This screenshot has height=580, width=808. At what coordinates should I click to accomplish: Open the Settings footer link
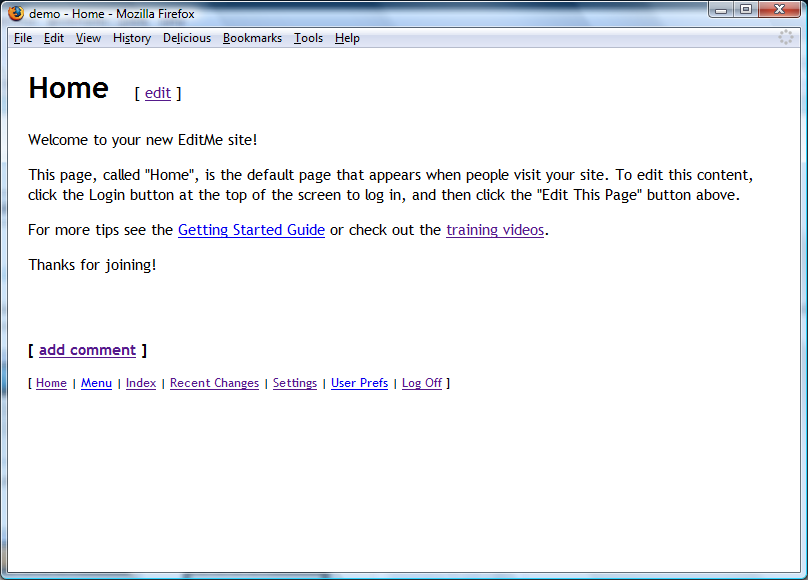(295, 383)
